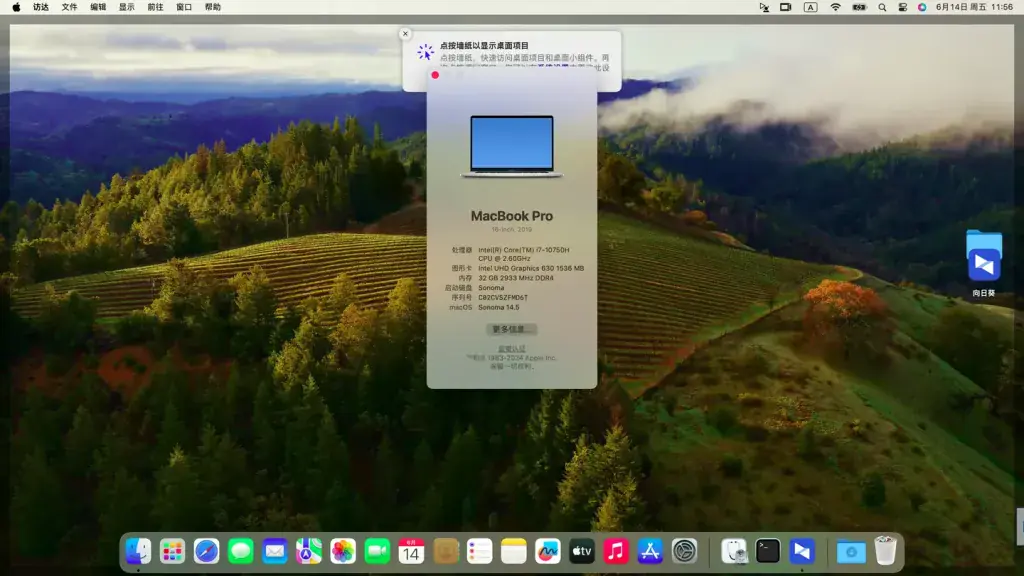The image size is (1024, 576).
Task: Click the 更多信息 button in About window
Action: pyautogui.click(x=511, y=329)
